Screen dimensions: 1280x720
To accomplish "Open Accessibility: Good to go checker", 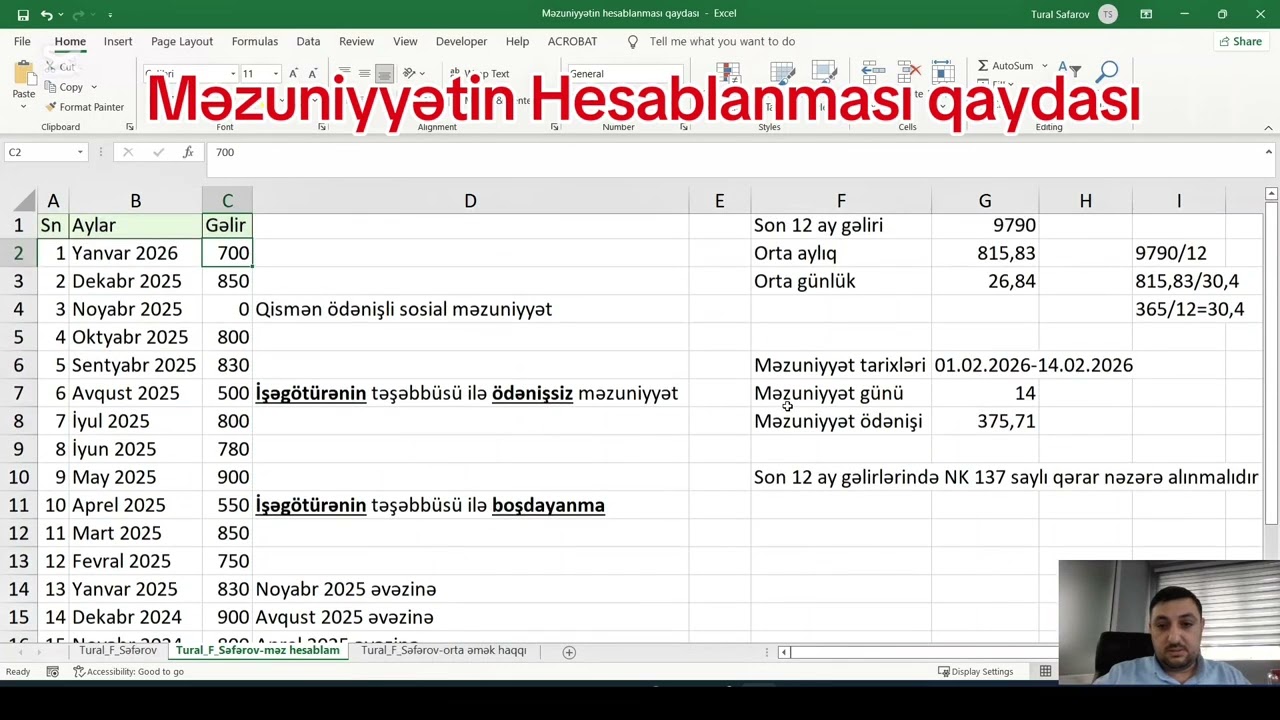I will tap(129, 672).
